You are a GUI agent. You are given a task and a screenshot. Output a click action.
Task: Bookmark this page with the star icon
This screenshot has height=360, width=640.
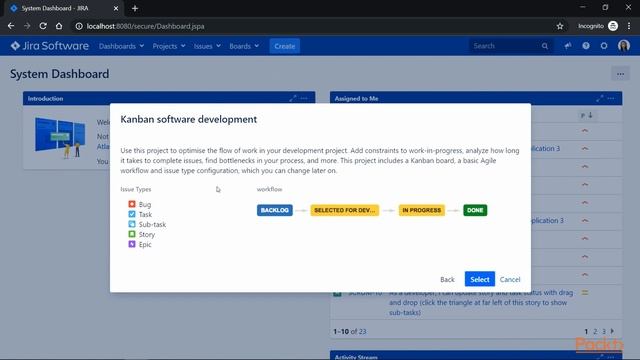(560, 26)
